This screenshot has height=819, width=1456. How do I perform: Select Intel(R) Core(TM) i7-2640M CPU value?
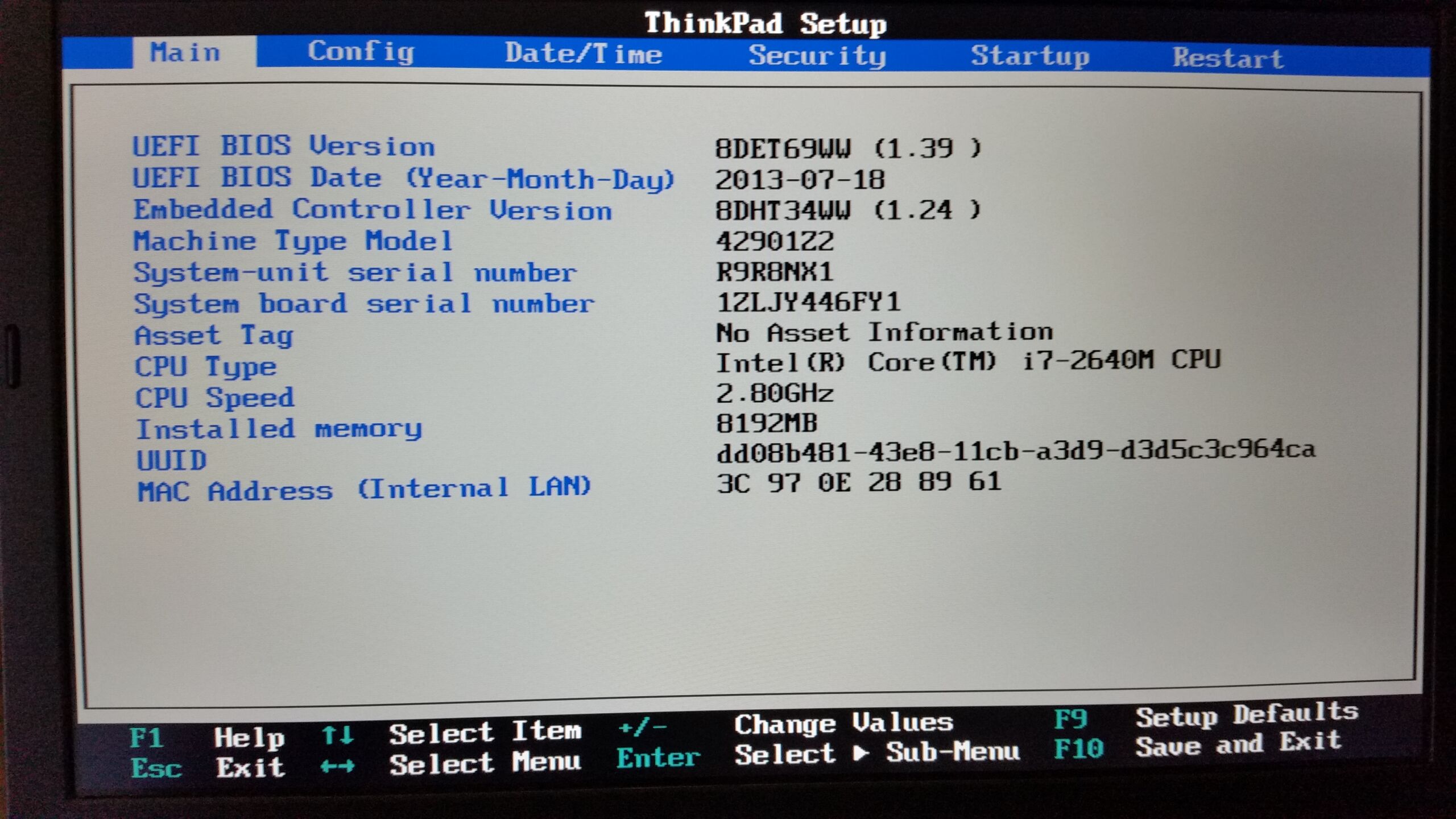click(x=969, y=362)
